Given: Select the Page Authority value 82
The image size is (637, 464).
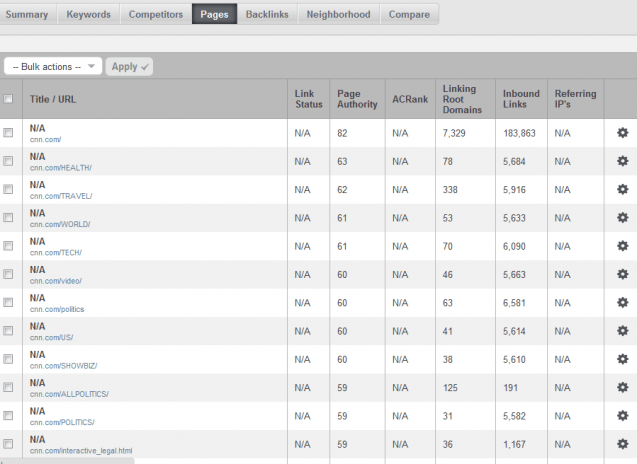Looking at the screenshot, I should [x=342, y=133].
